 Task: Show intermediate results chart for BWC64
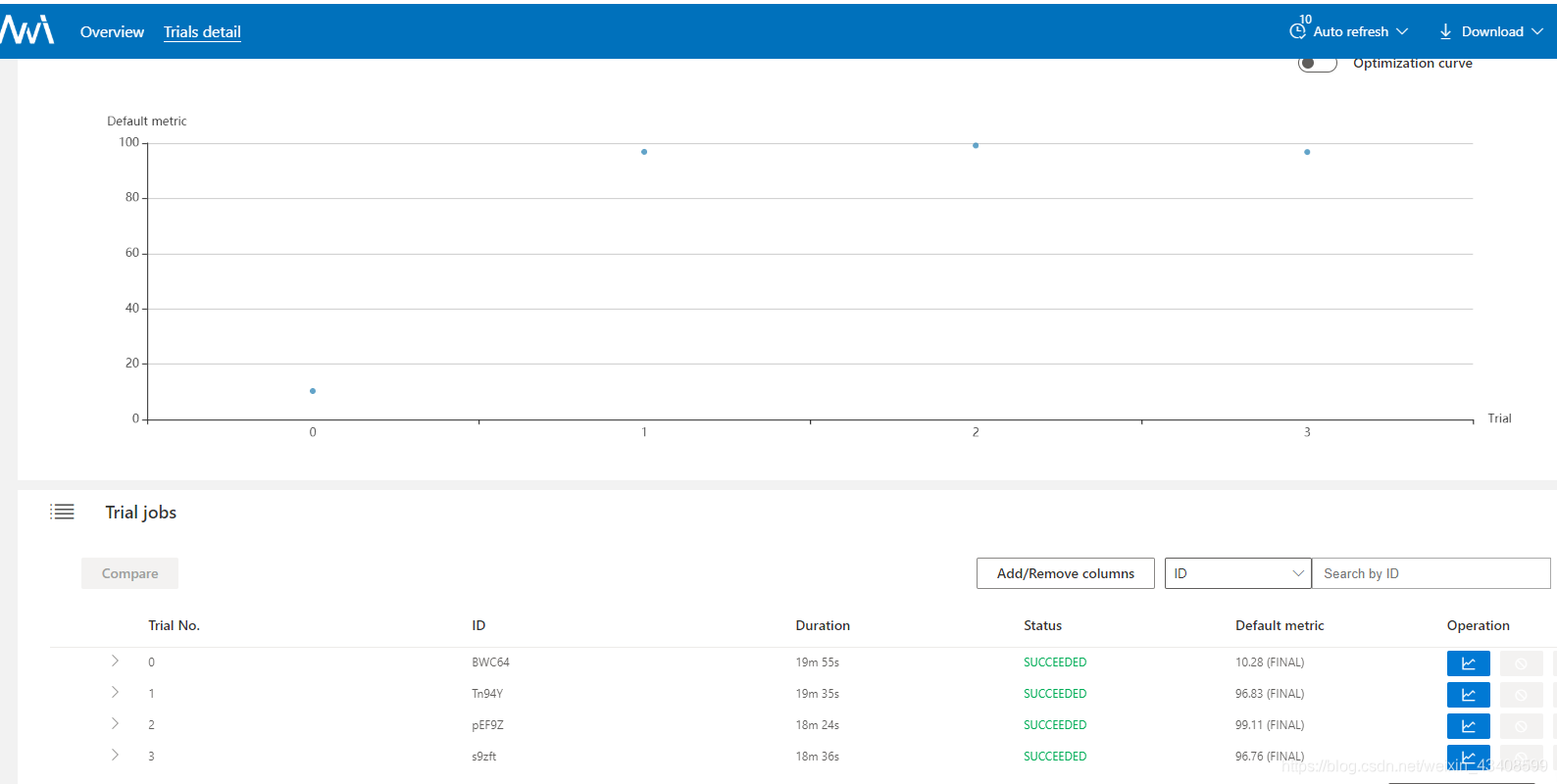pyautogui.click(x=1468, y=663)
